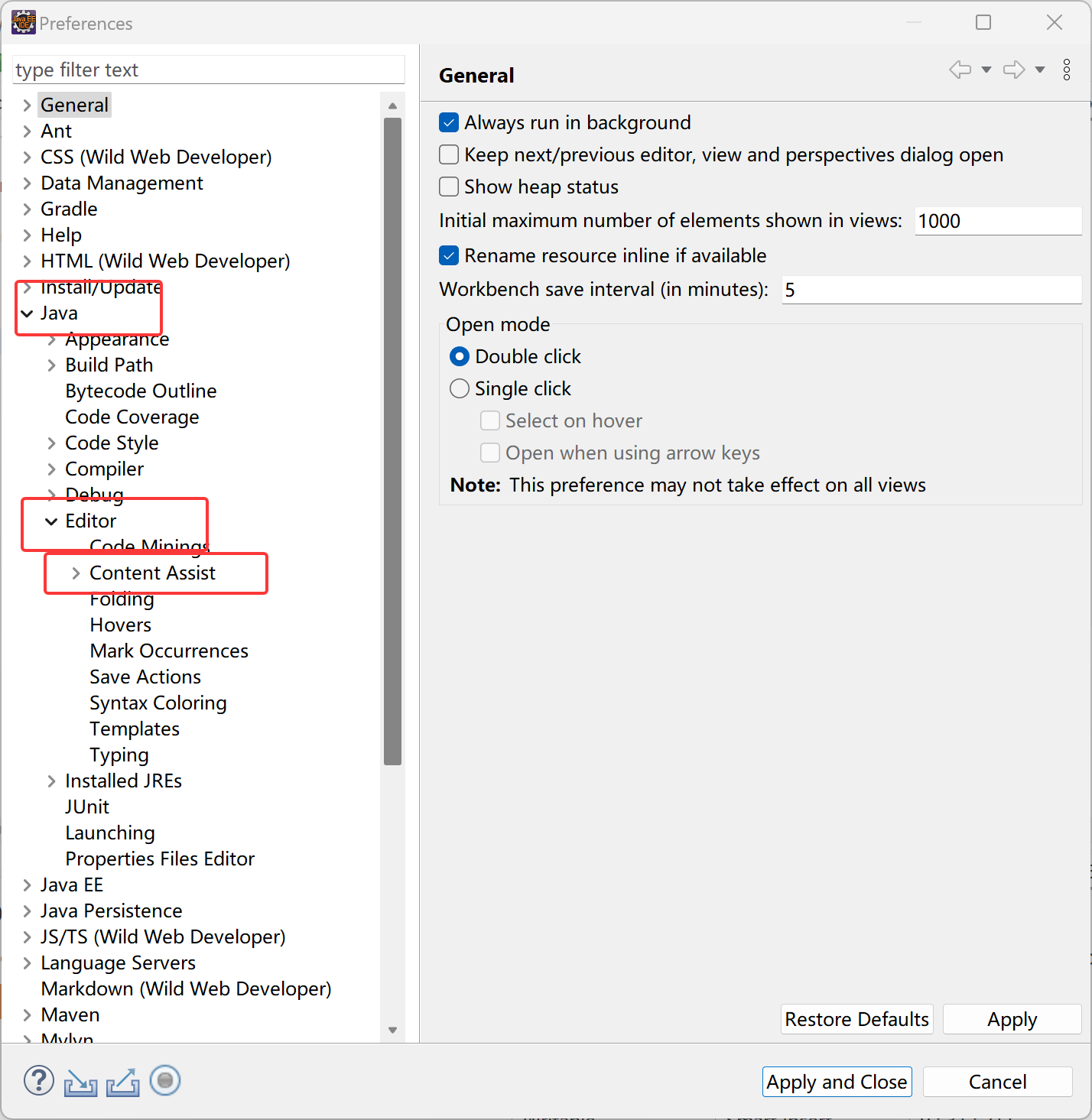Select the Mark Occurrences page
The width and height of the screenshot is (1092, 1120).
[169, 651]
